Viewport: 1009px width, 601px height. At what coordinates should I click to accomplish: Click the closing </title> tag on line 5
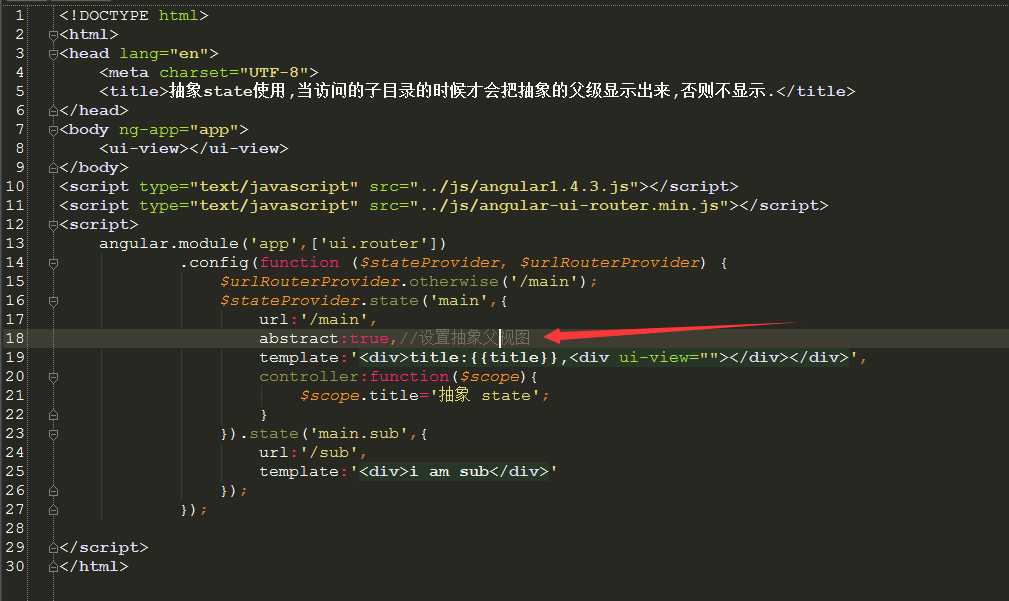point(816,91)
